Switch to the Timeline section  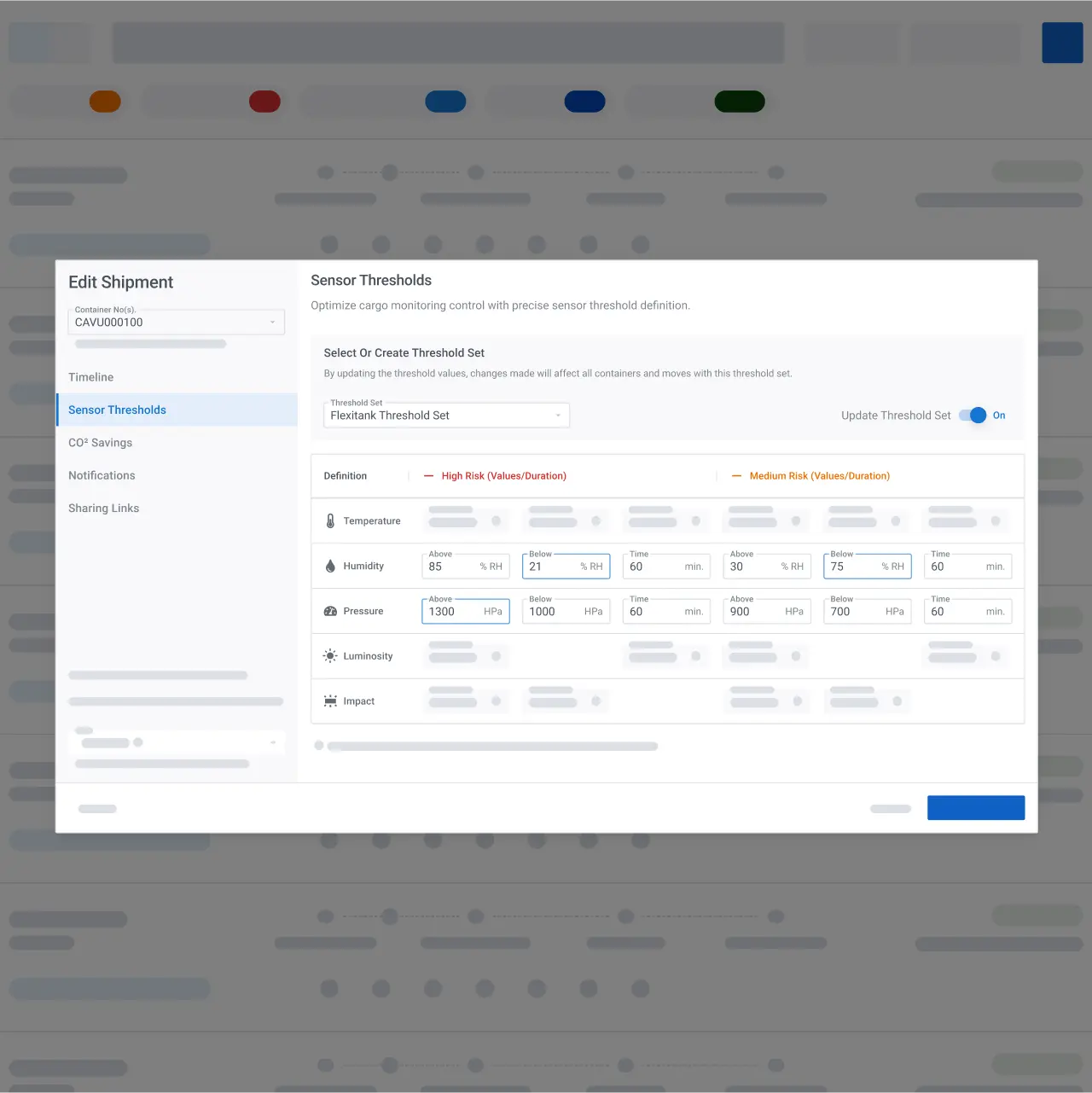(x=90, y=376)
